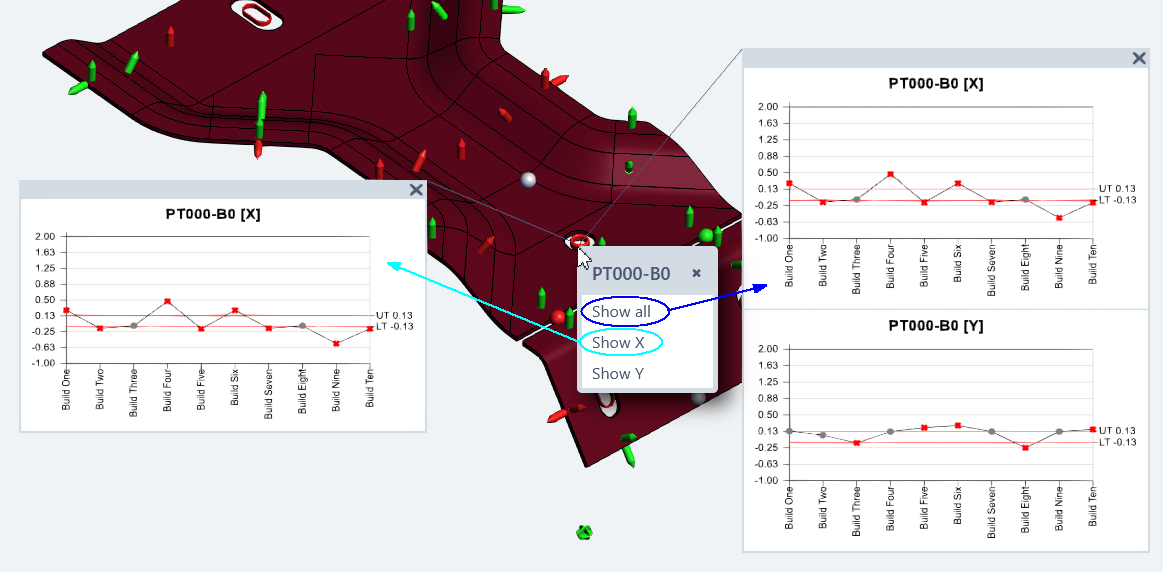This screenshot has width=1163, height=572.
Task: Click Build Six point in right X chart
Action: pos(958,183)
